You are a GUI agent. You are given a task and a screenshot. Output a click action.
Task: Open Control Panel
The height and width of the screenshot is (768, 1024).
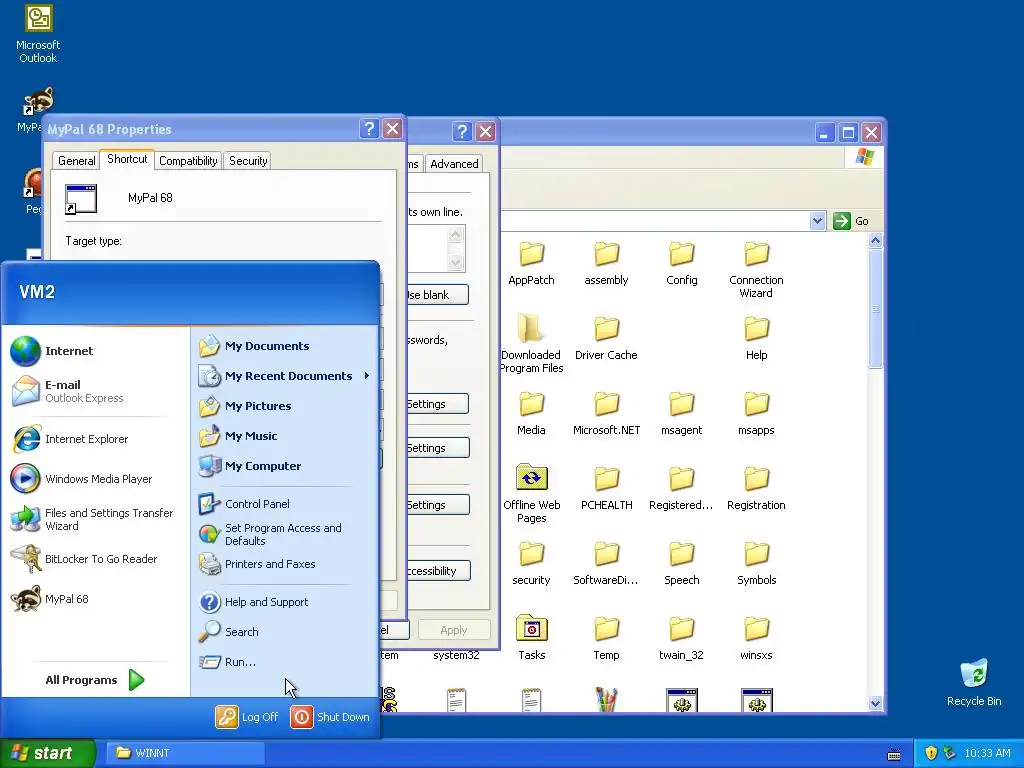pos(244,504)
